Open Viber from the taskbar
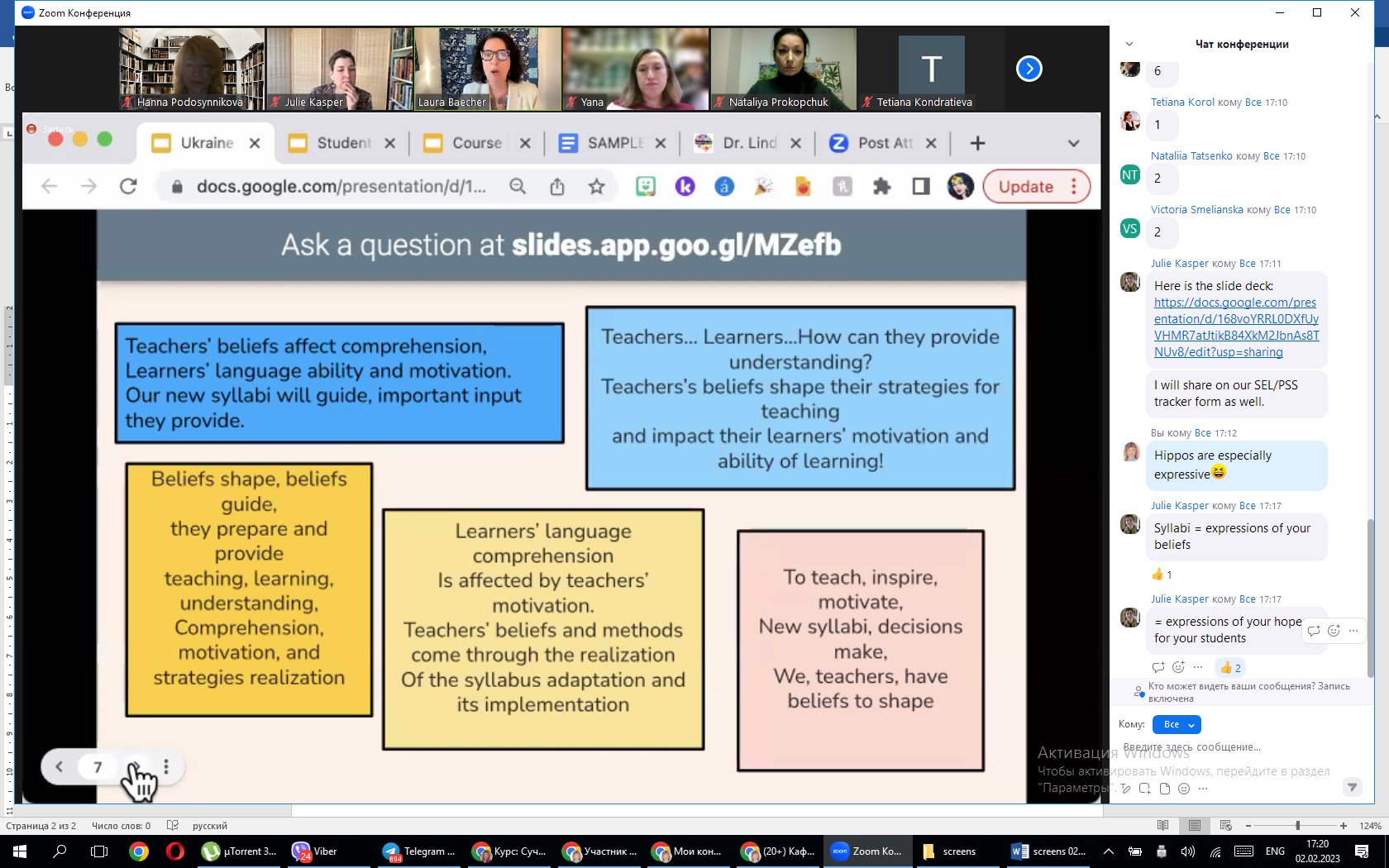Image resolution: width=1389 pixels, height=868 pixels. tap(314, 851)
